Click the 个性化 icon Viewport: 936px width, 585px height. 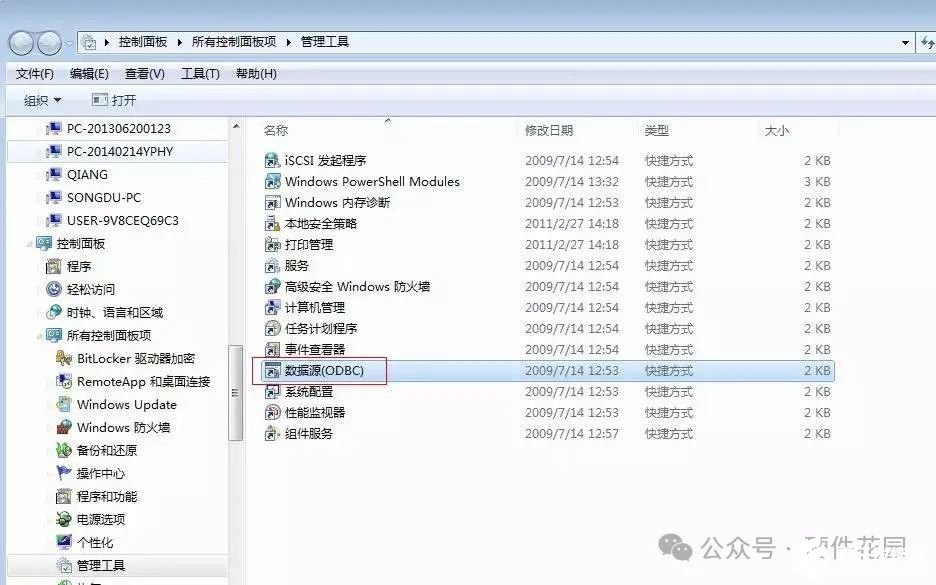64,542
